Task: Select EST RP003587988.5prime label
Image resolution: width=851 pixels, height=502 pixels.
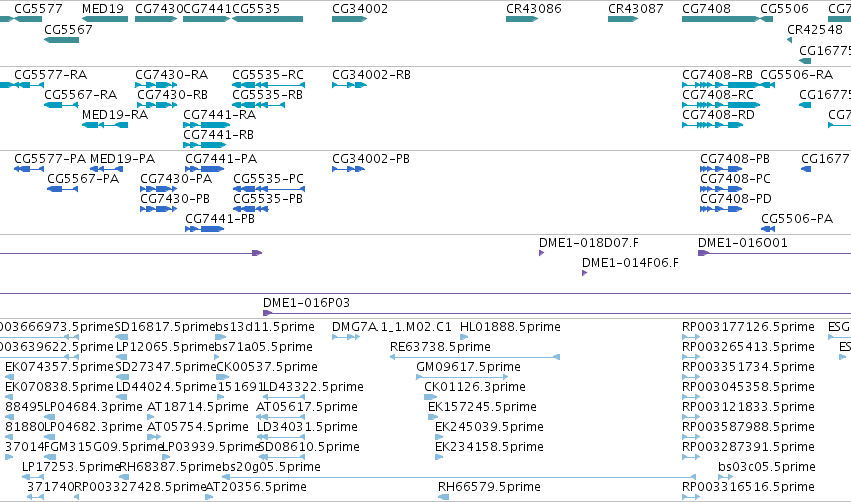Action: click(748, 427)
